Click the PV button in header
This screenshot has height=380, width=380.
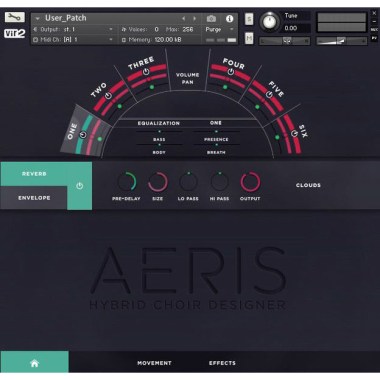pos(374,38)
